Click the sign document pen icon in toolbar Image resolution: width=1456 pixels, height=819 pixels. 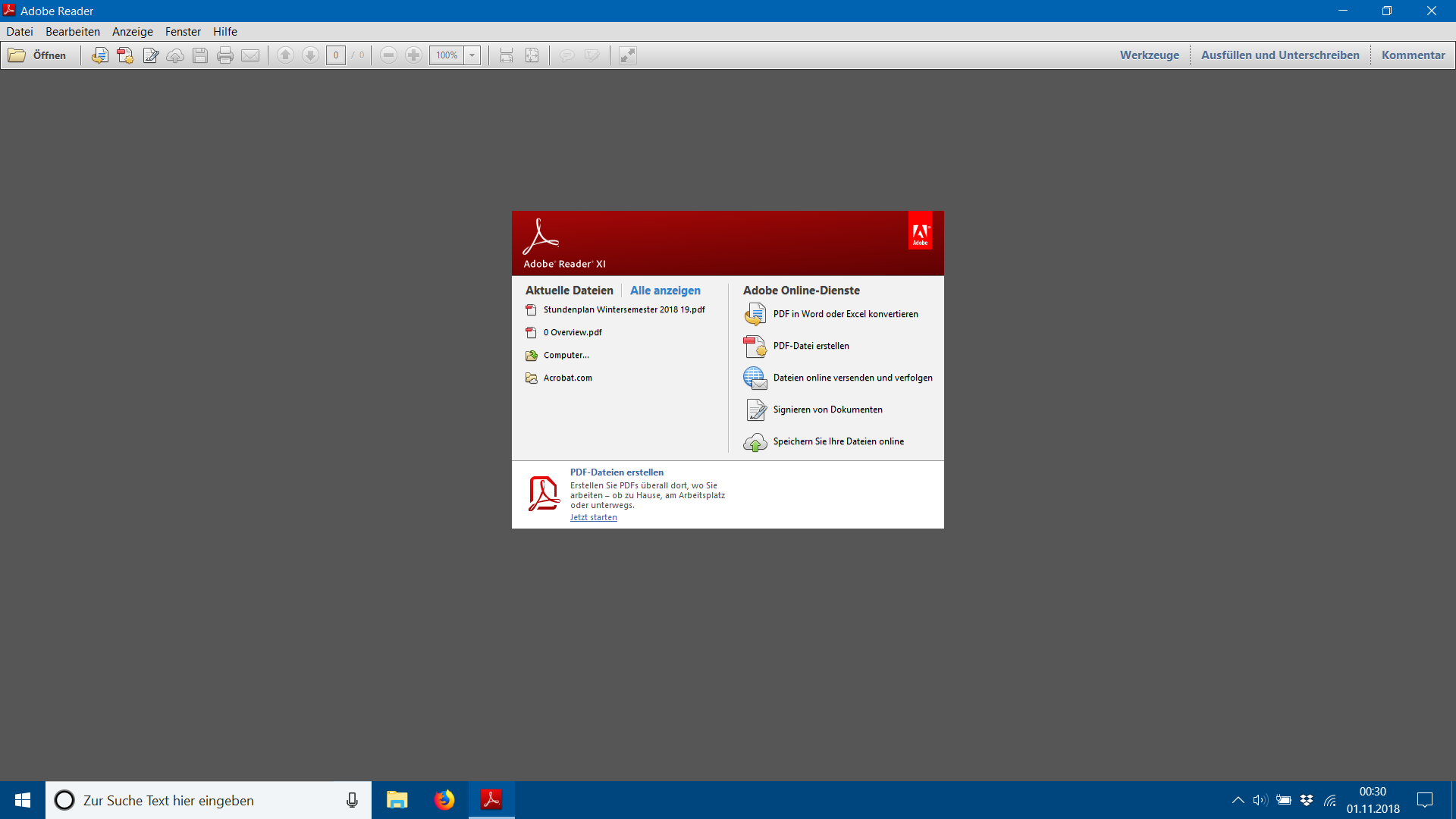pyautogui.click(x=150, y=55)
